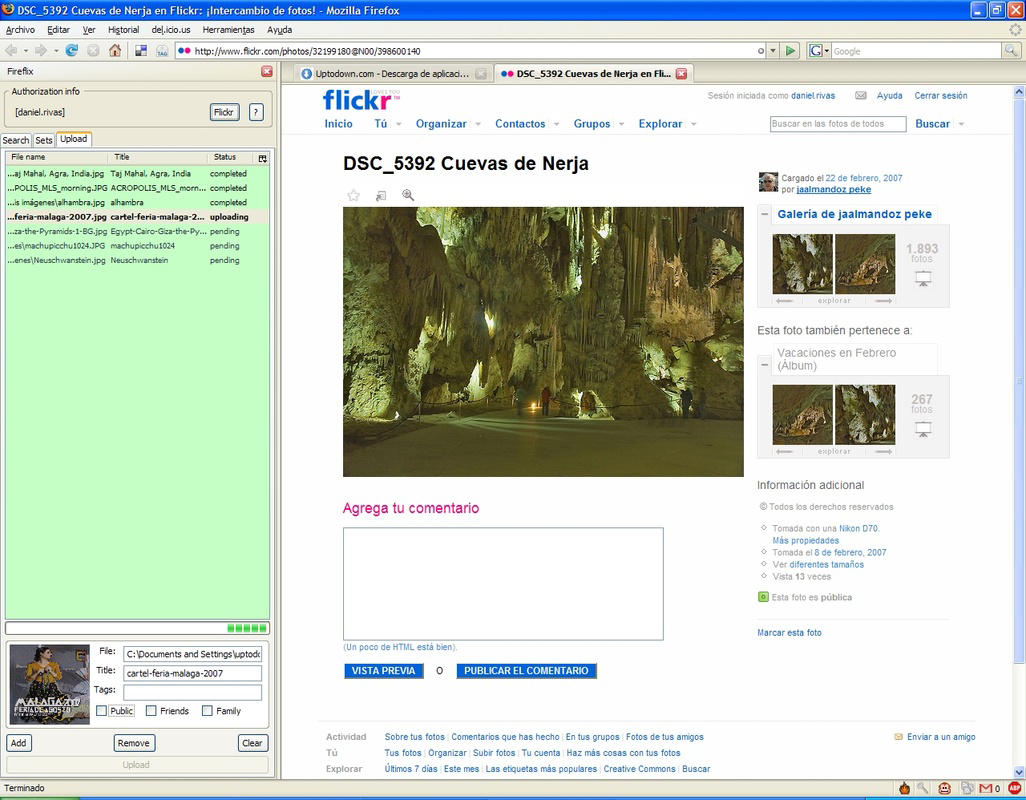The height and width of the screenshot is (800, 1026).
Task: Click inside the comment text area
Action: pyautogui.click(x=503, y=583)
